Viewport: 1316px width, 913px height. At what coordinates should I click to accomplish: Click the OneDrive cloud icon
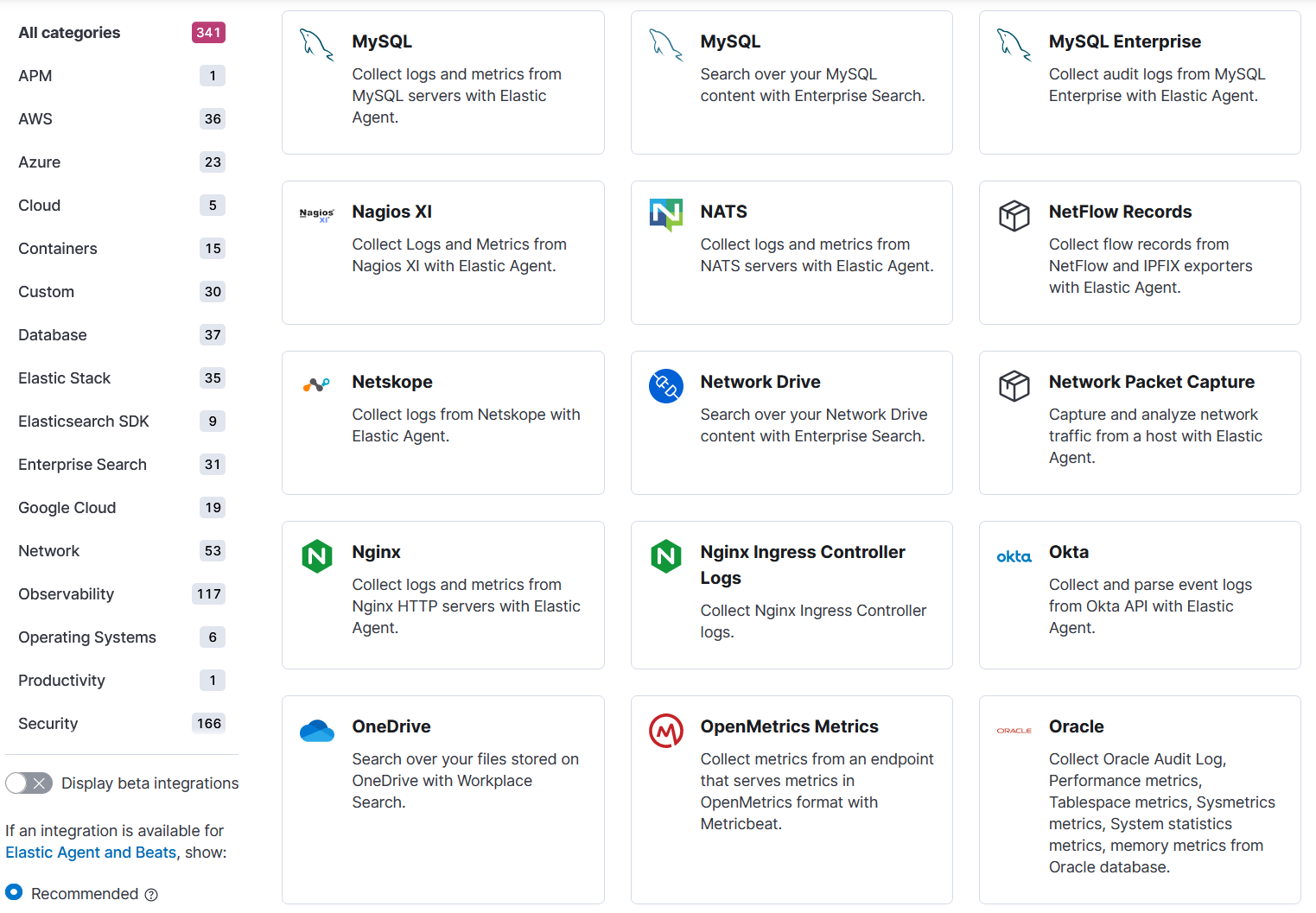click(317, 731)
